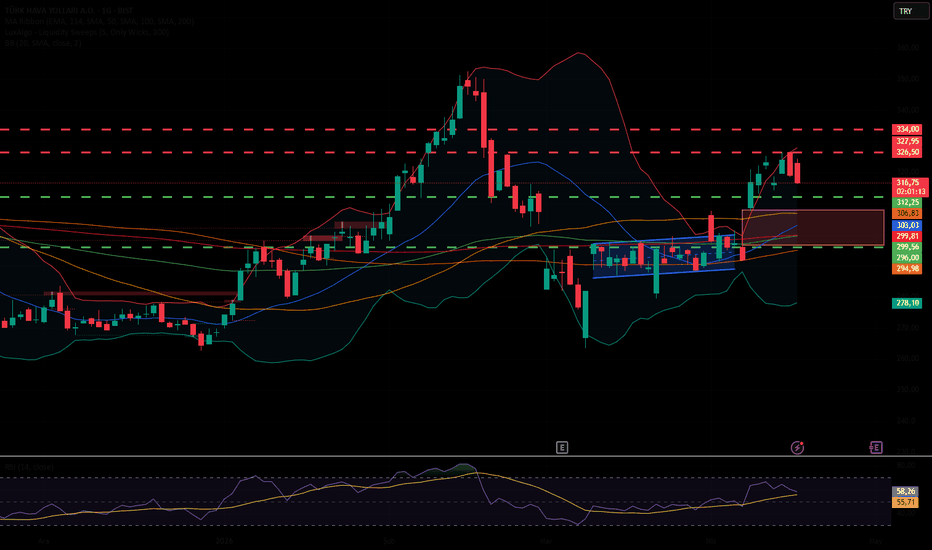Select the LuxAlgo Liquidity Sweeps legend
This screenshot has height=550, width=932.
(87, 32)
